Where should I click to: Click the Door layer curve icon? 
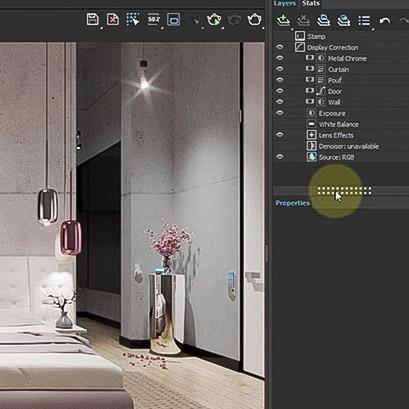(x=321, y=91)
